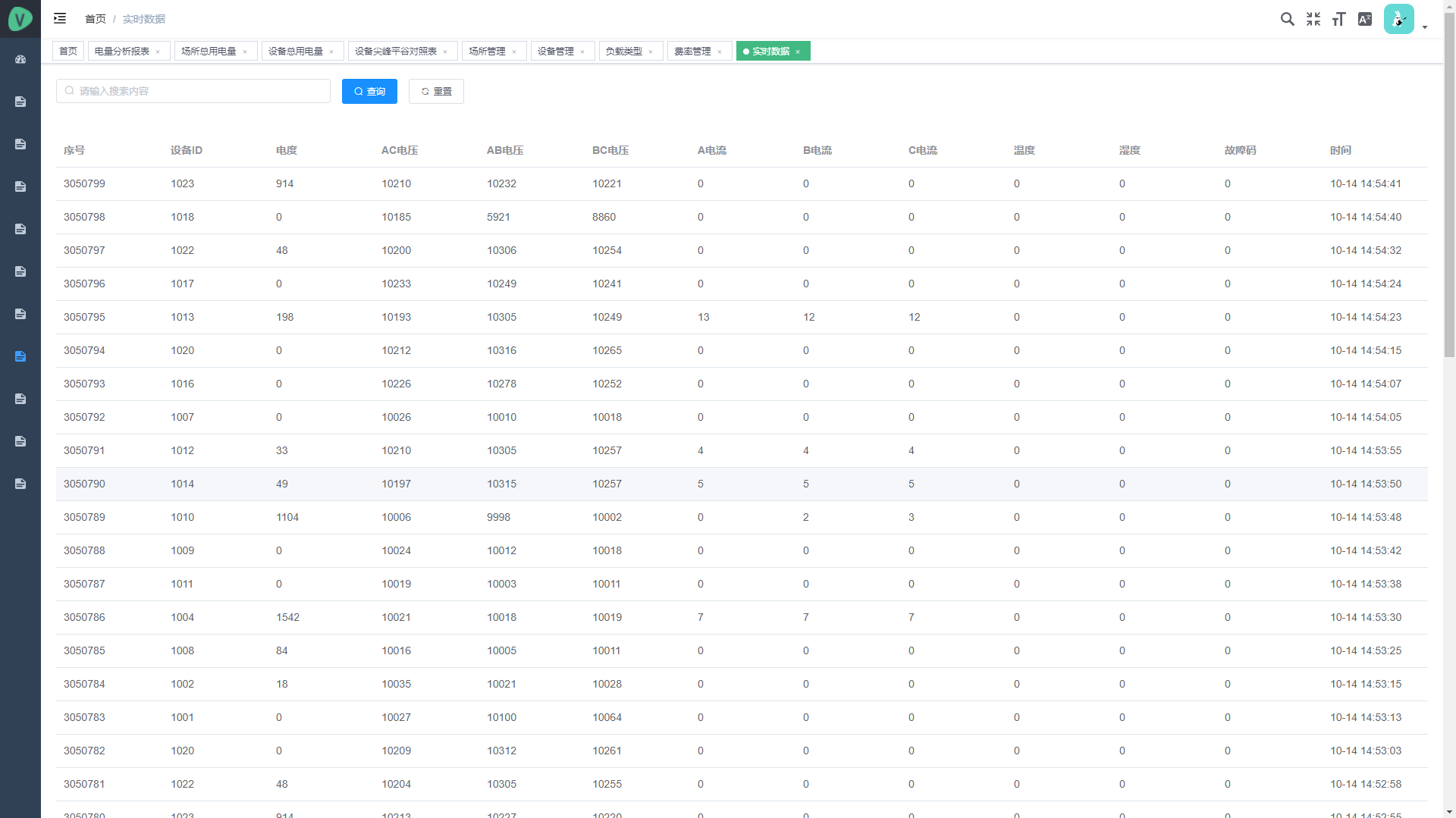
Task: Open the 场所总用电量 tab
Action: 209,52
